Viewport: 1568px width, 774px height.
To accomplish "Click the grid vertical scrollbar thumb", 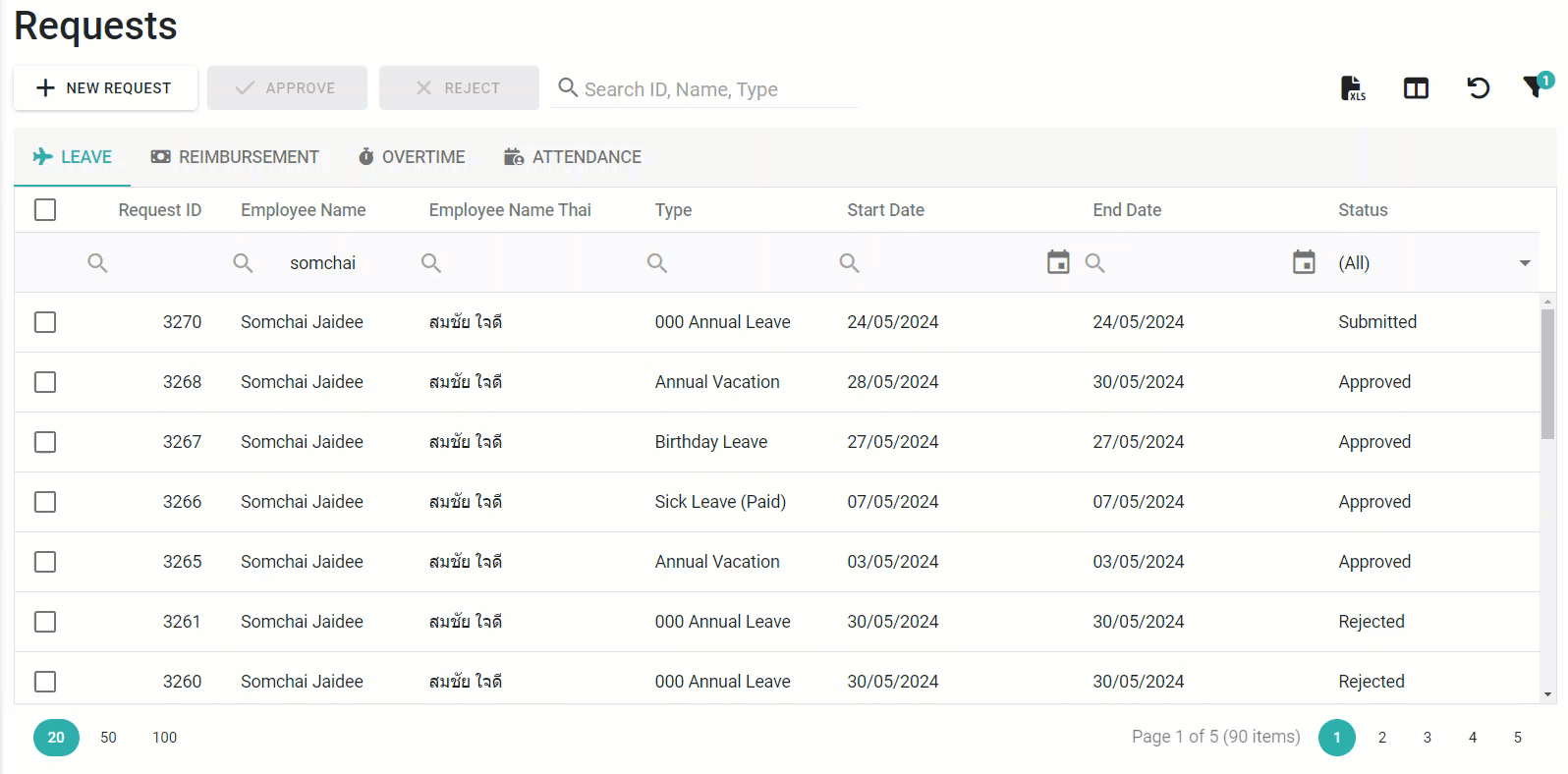I will click(1547, 374).
